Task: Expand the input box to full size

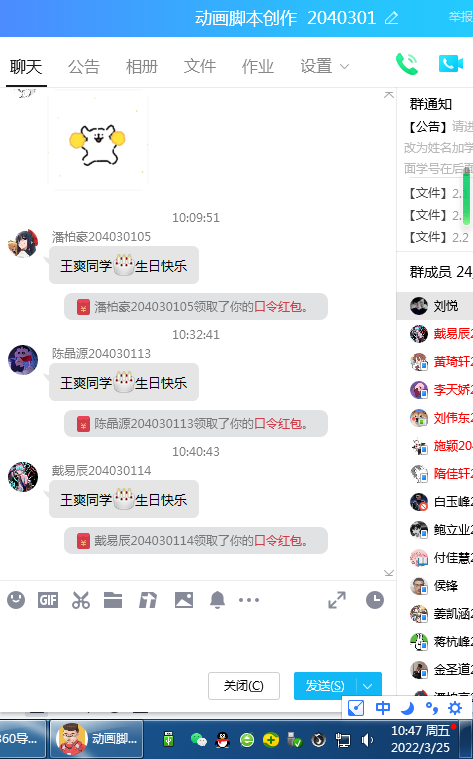Action: (x=337, y=600)
